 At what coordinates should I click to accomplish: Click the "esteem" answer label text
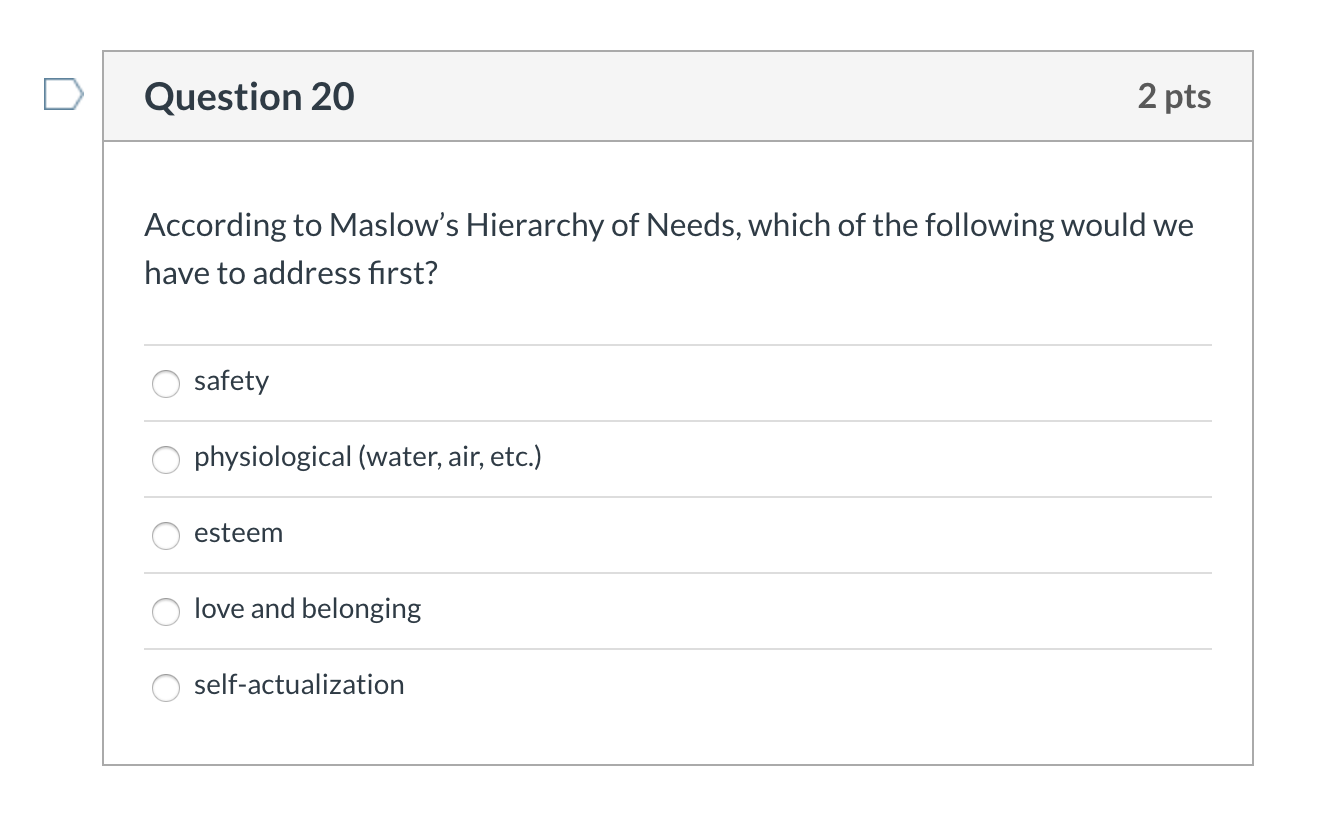click(x=238, y=533)
